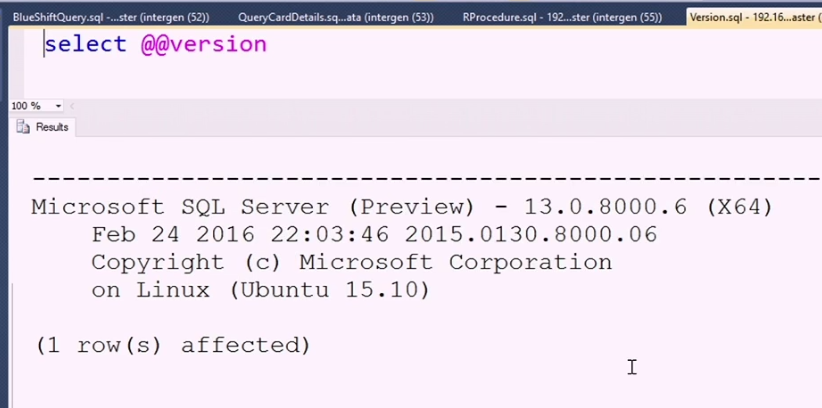Expand the 100 % zoom dropdown arrow

(x=58, y=106)
